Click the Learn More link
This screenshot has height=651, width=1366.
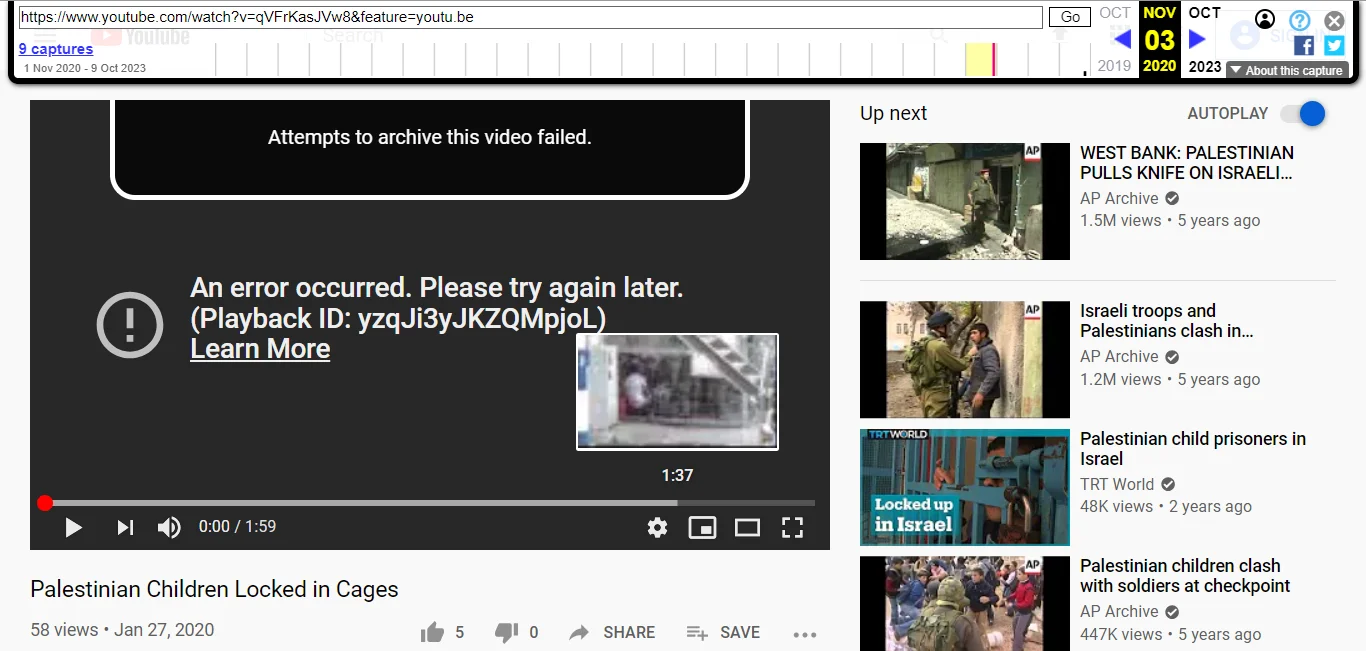259,348
